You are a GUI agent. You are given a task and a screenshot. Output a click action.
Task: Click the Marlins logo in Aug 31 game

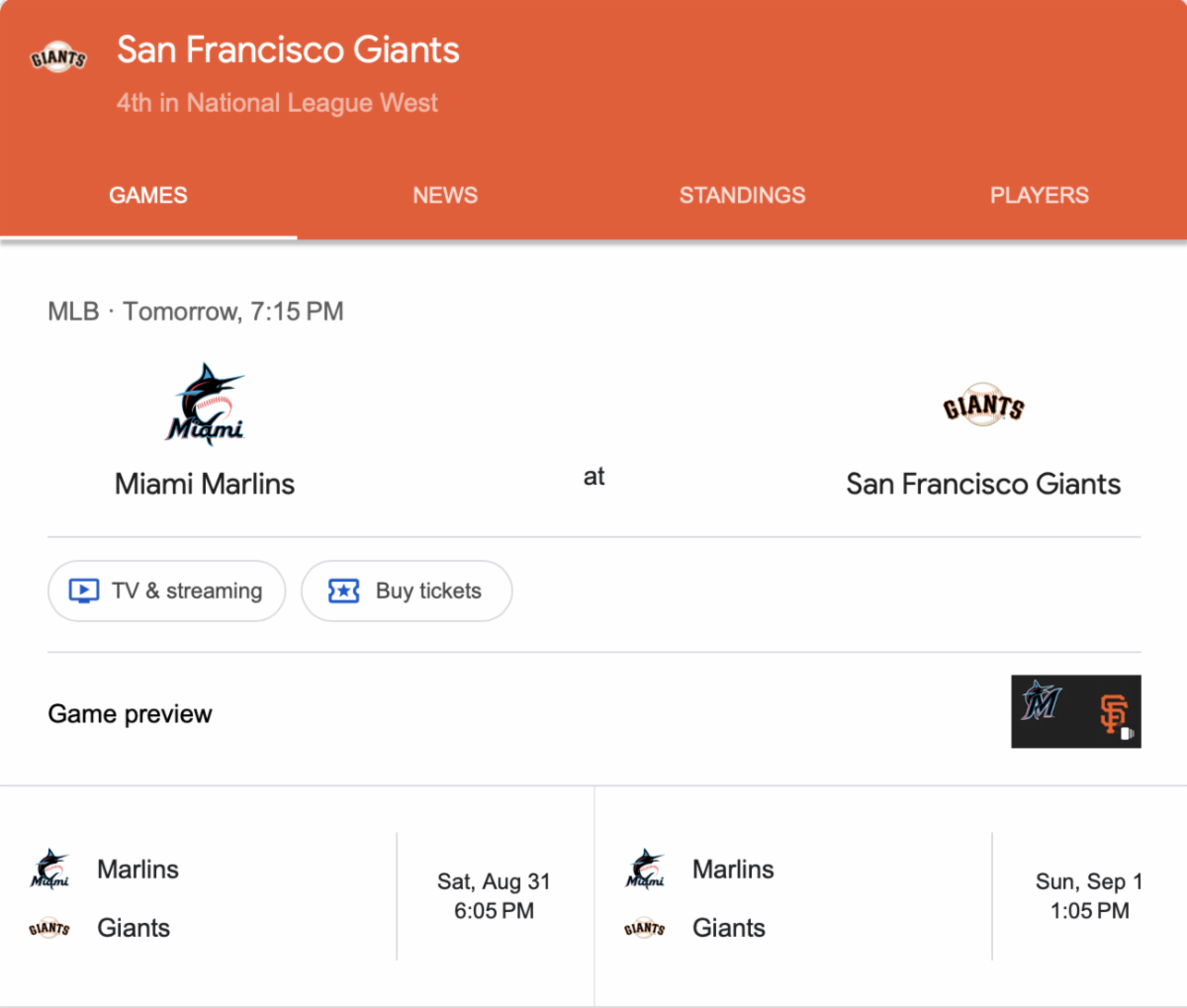[x=49, y=869]
